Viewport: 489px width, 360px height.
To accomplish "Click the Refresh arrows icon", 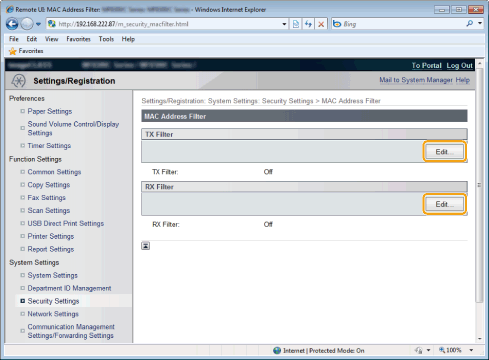I will point(308,24).
